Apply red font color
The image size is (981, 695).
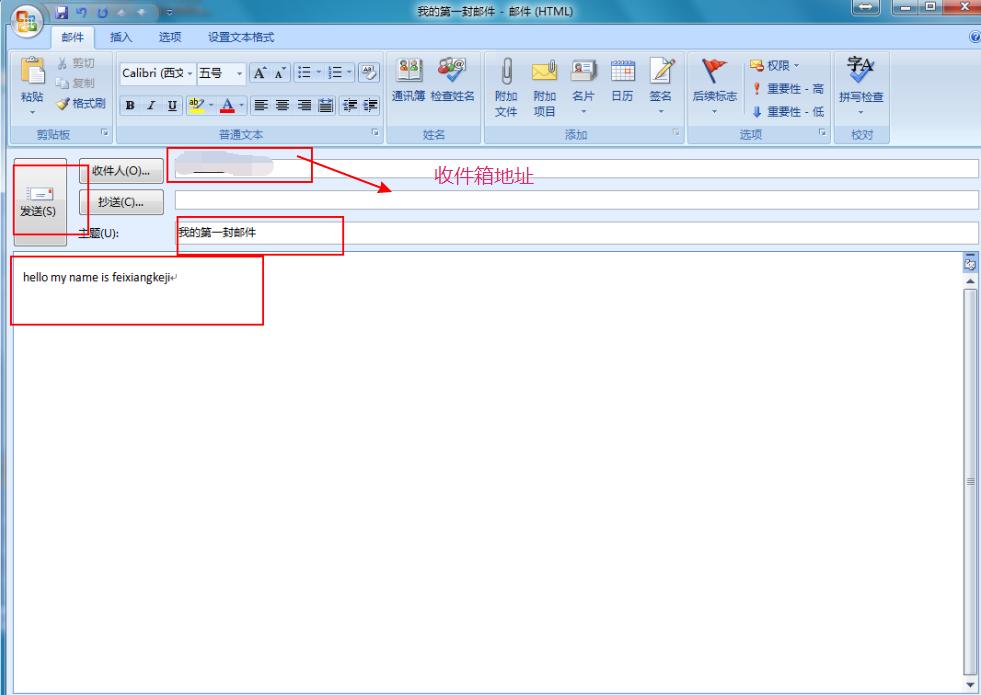click(228, 105)
